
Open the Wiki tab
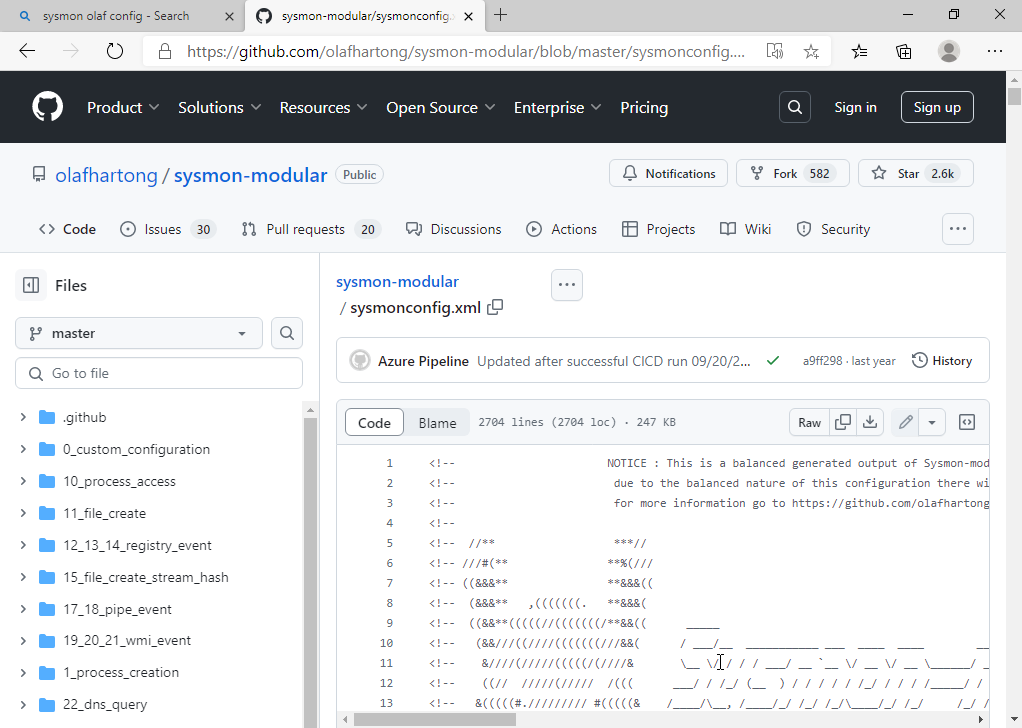[745, 229]
